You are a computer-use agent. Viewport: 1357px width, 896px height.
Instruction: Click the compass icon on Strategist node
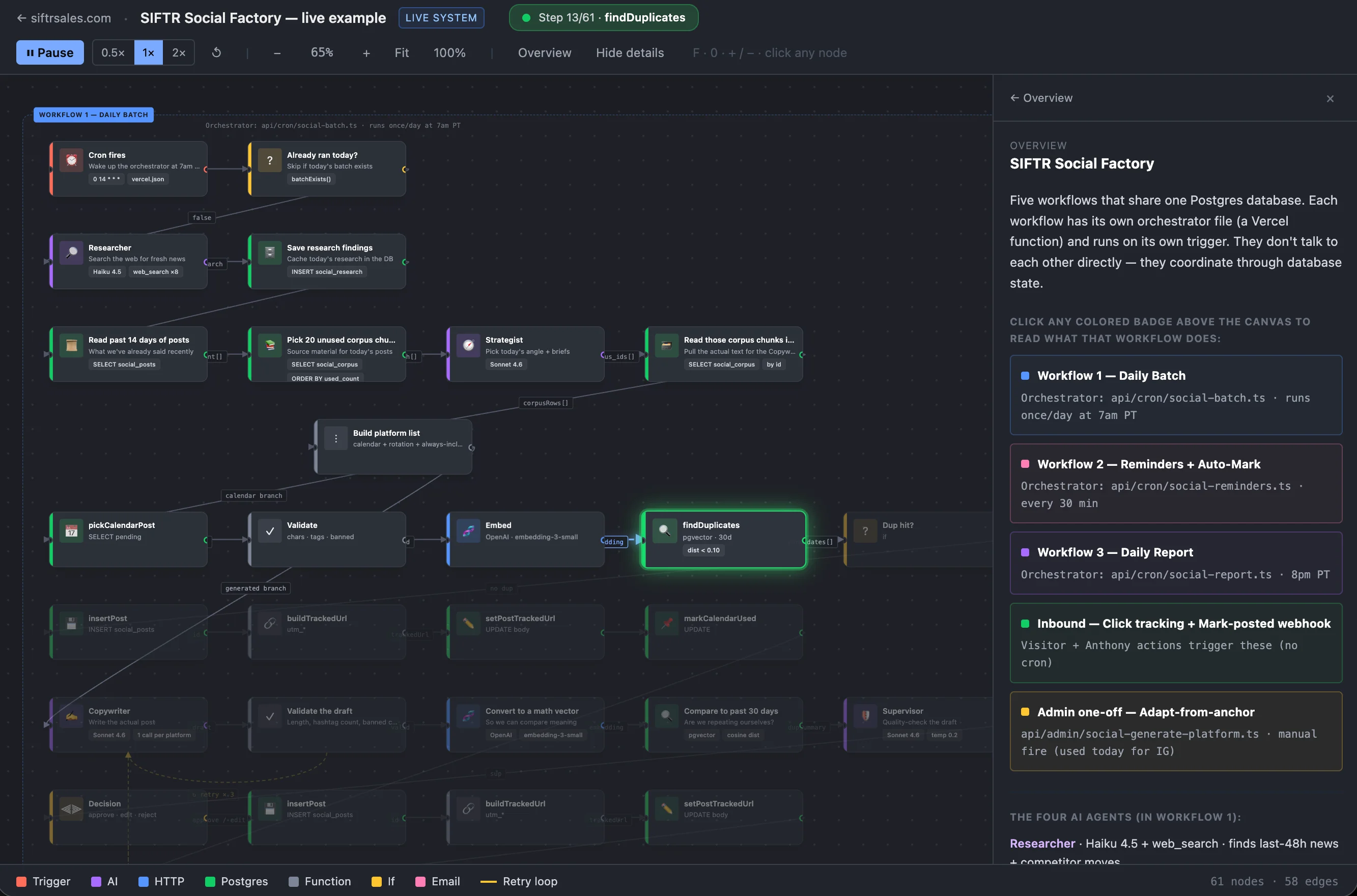coord(468,345)
